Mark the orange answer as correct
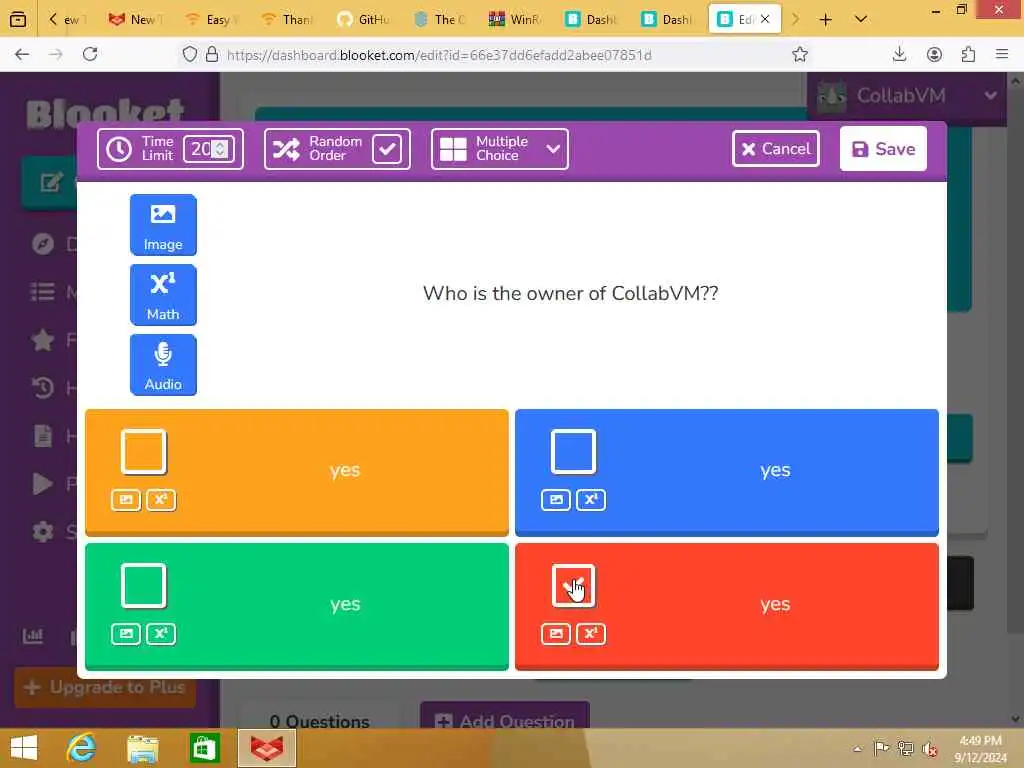 coord(144,451)
